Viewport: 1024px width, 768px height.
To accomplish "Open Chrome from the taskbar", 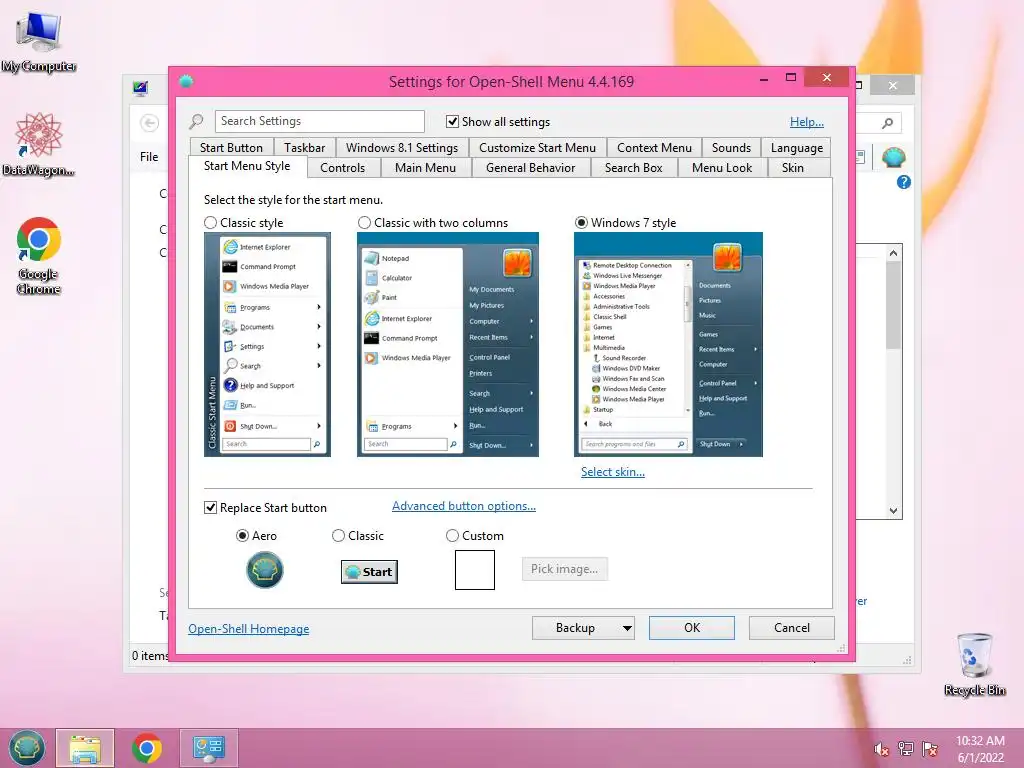I will point(147,748).
